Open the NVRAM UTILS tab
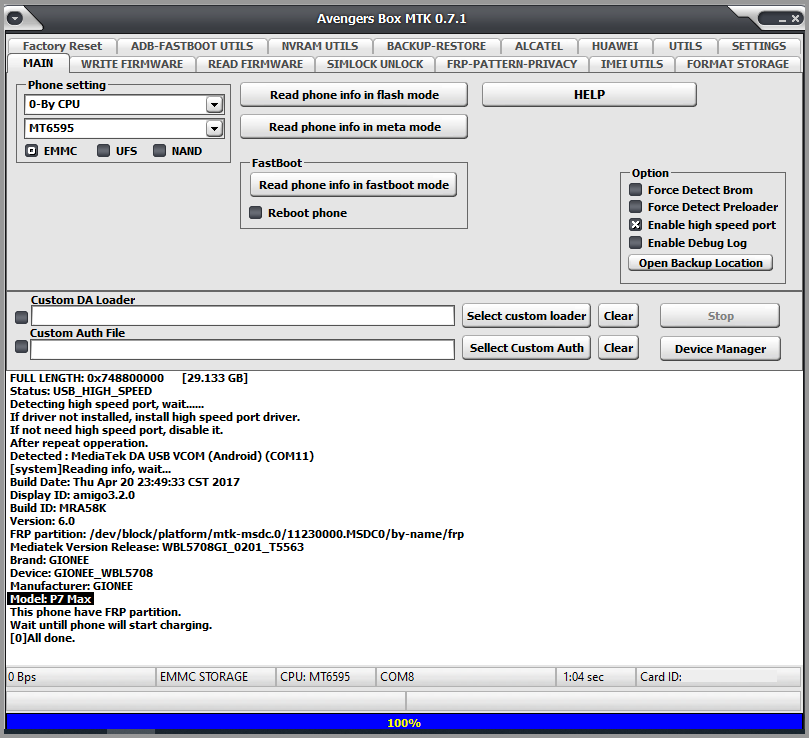 [x=320, y=46]
